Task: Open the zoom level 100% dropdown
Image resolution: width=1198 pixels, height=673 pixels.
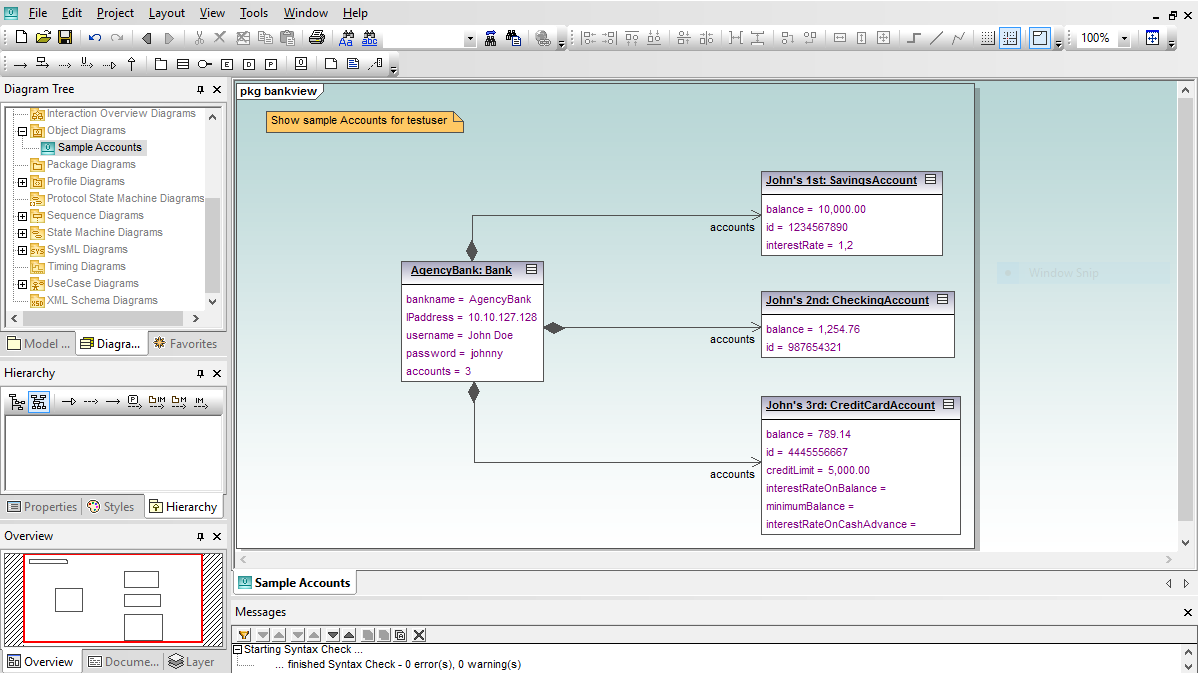Action: pyautogui.click(x=1124, y=38)
